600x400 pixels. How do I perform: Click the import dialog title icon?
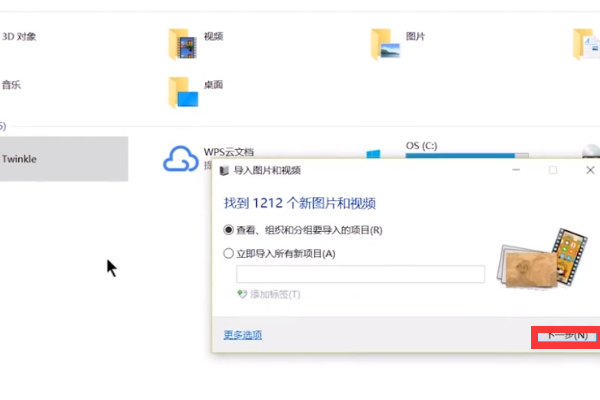[x=224, y=170]
